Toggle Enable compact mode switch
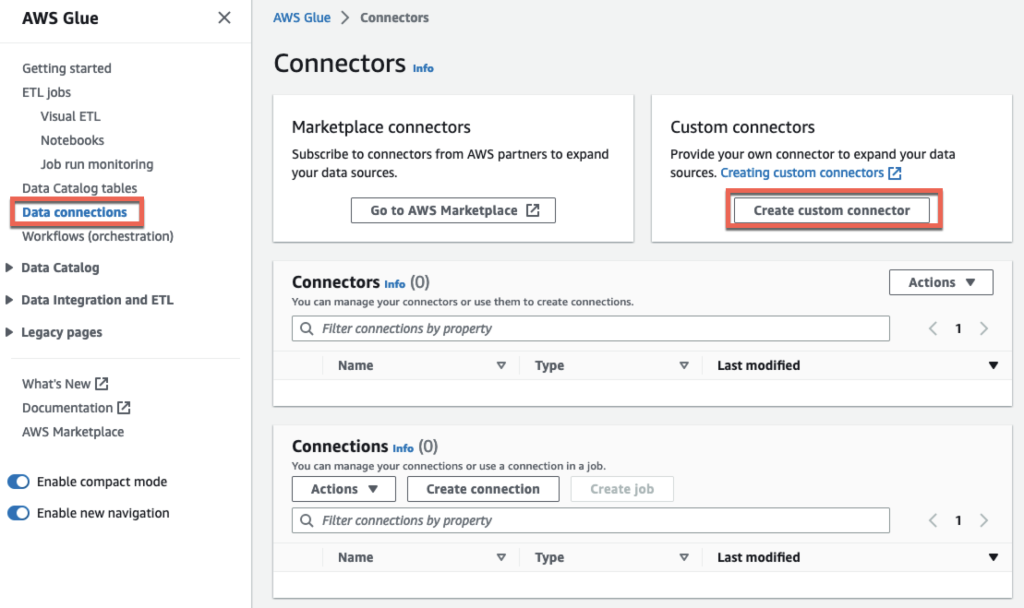Viewport: 1024px width, 608px height. click(x=19, y=482)
